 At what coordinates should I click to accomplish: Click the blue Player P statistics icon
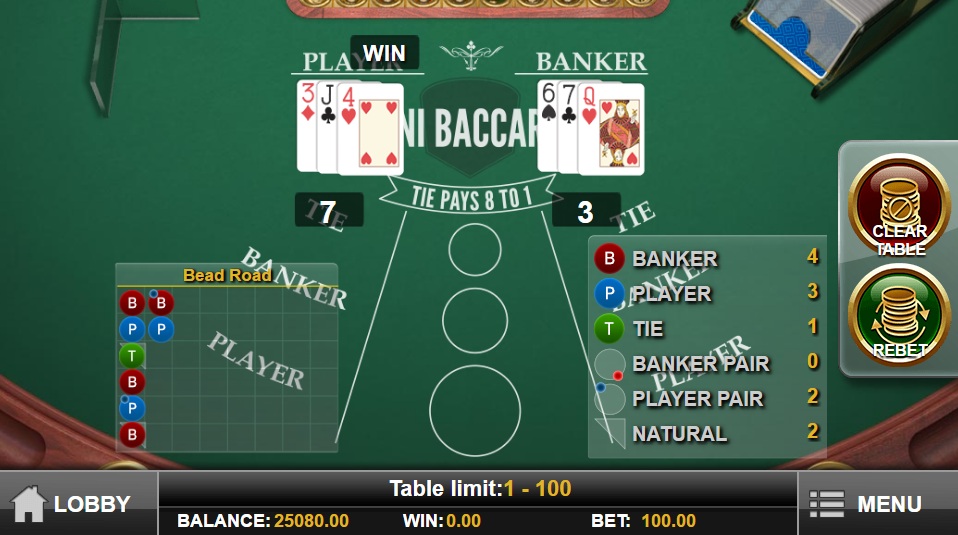(x=609, y=294)
